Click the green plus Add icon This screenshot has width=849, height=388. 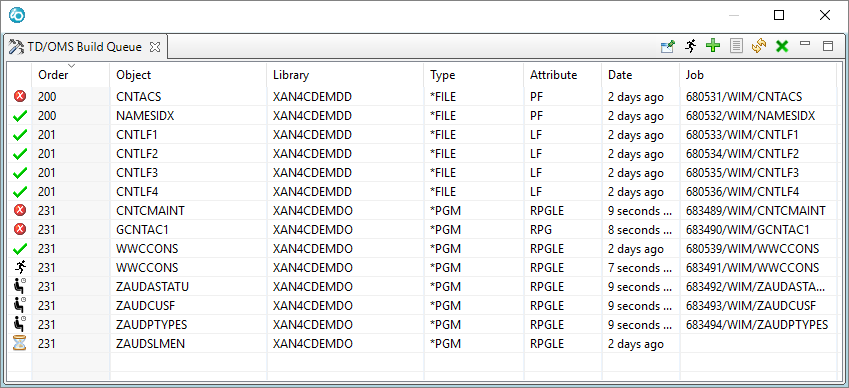tap(713, 46)
